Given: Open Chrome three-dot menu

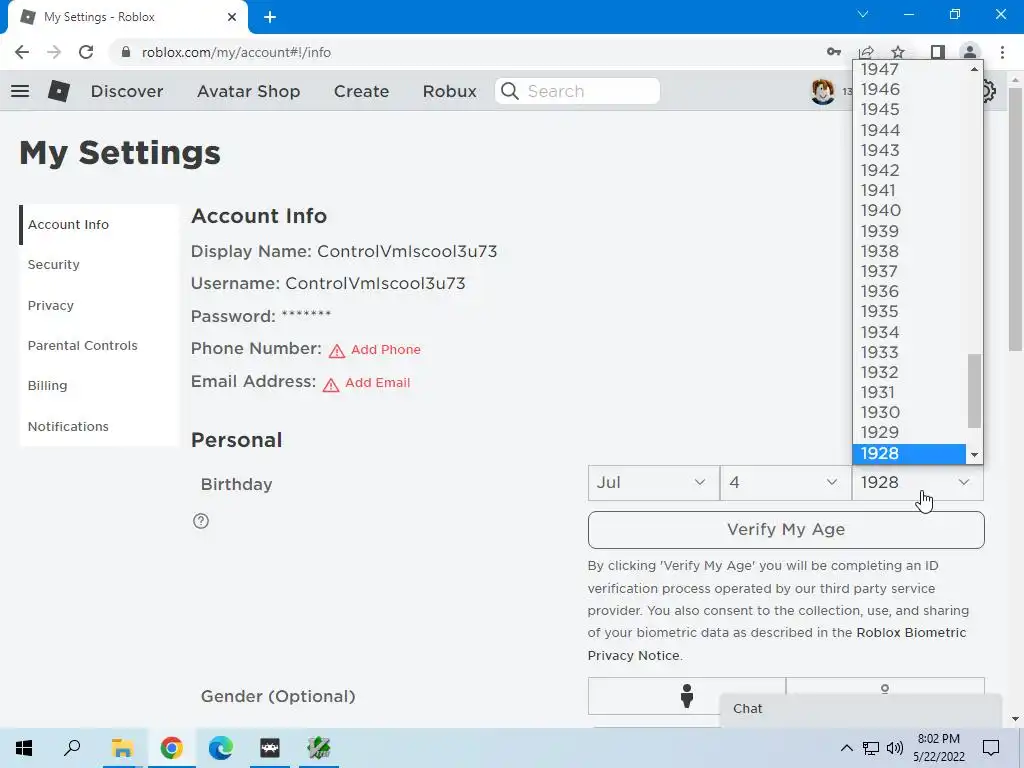Looking at the screenshot, I should pyautogui.click(x=1002, y=52).
